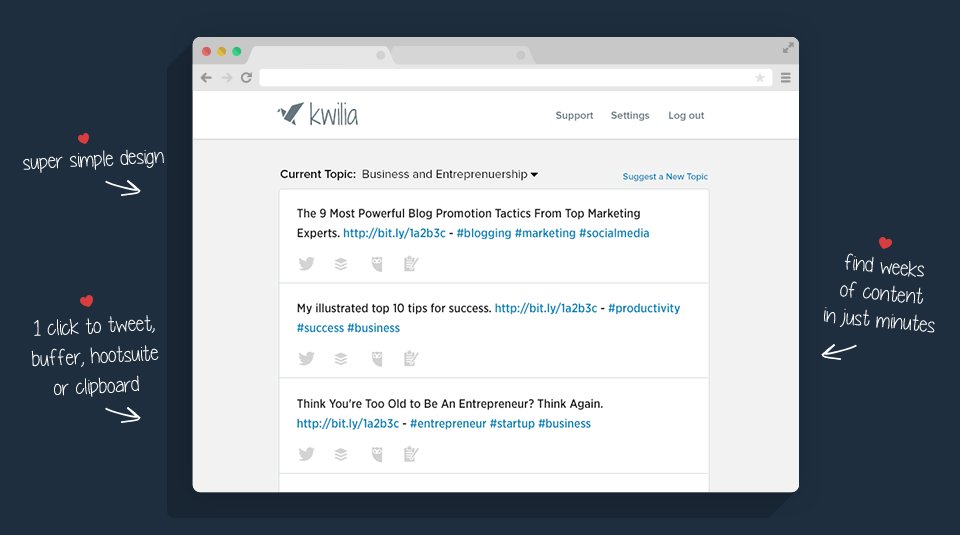Buffer the Too Old Entrepreneur post
960x535 pixels.
(341, 454)
